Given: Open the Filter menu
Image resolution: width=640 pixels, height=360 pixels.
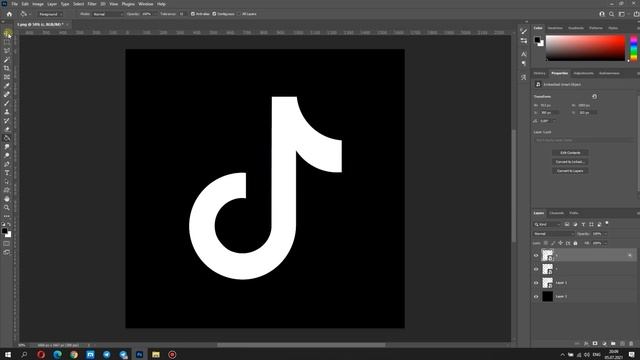Looking at the screenshot, I should tap(92, 4).
